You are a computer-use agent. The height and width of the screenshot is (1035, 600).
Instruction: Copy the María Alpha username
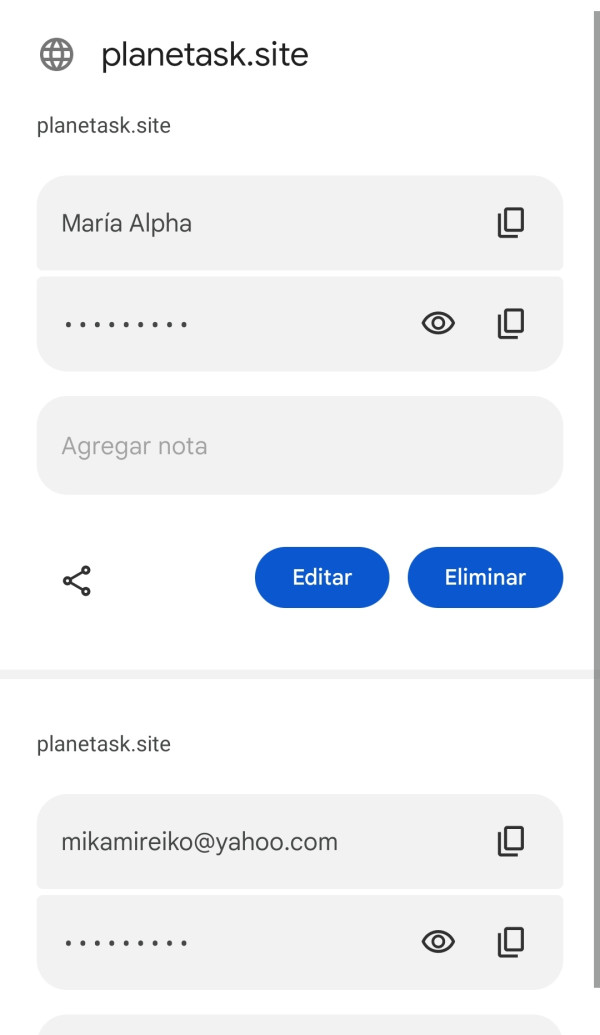point(511,223)
